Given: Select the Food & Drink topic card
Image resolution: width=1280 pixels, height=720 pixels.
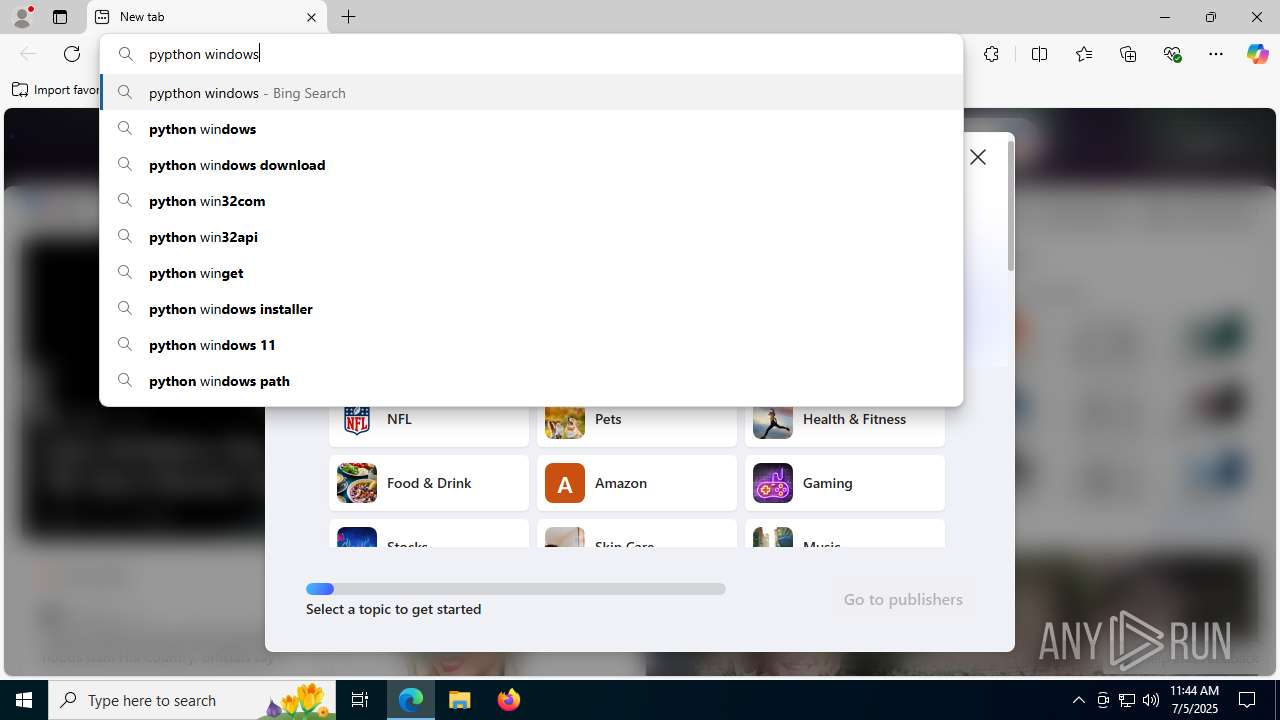Looking at the screenshot, I should pyautogui.click(x=429, y=483).
